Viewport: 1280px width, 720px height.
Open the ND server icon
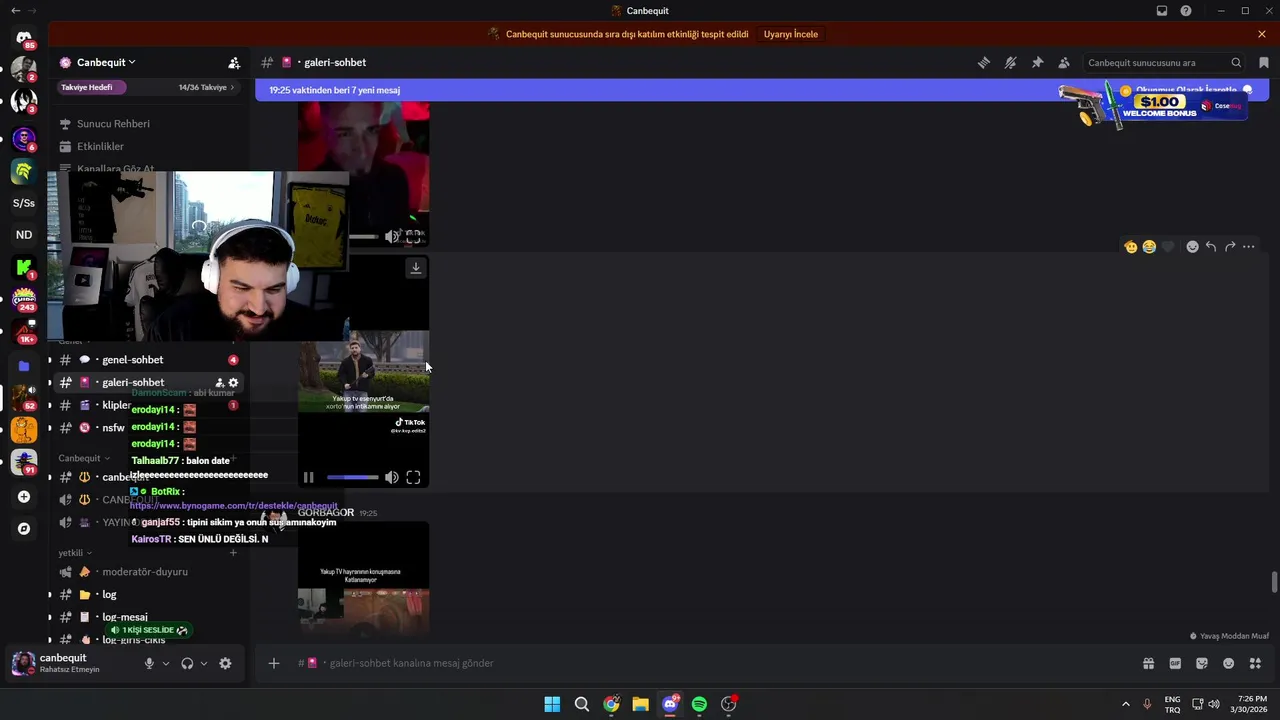pos(24,235)
